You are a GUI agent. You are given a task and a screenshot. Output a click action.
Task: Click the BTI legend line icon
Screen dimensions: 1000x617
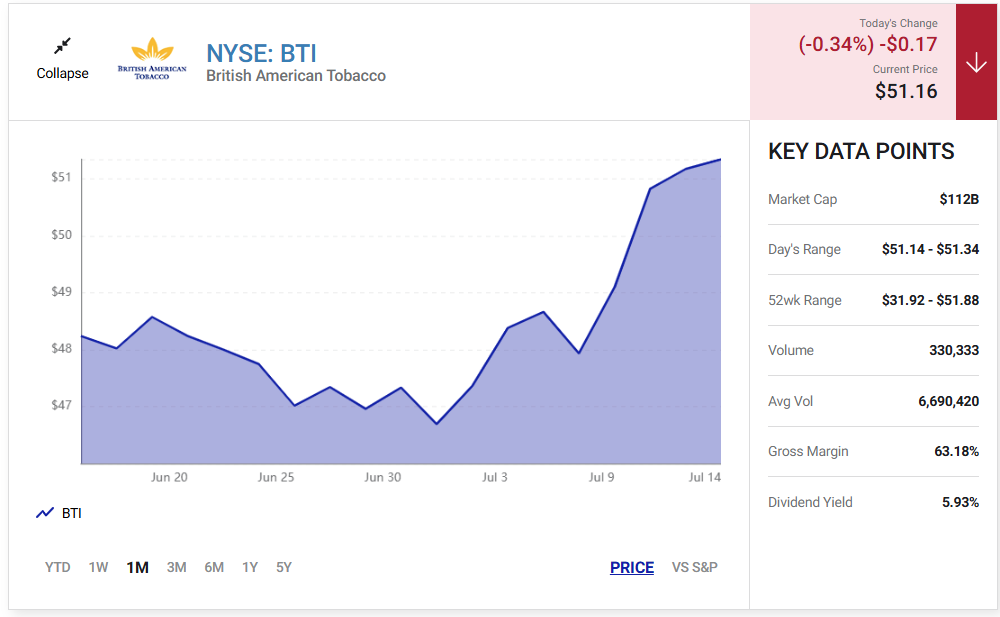tap(45, 513)
